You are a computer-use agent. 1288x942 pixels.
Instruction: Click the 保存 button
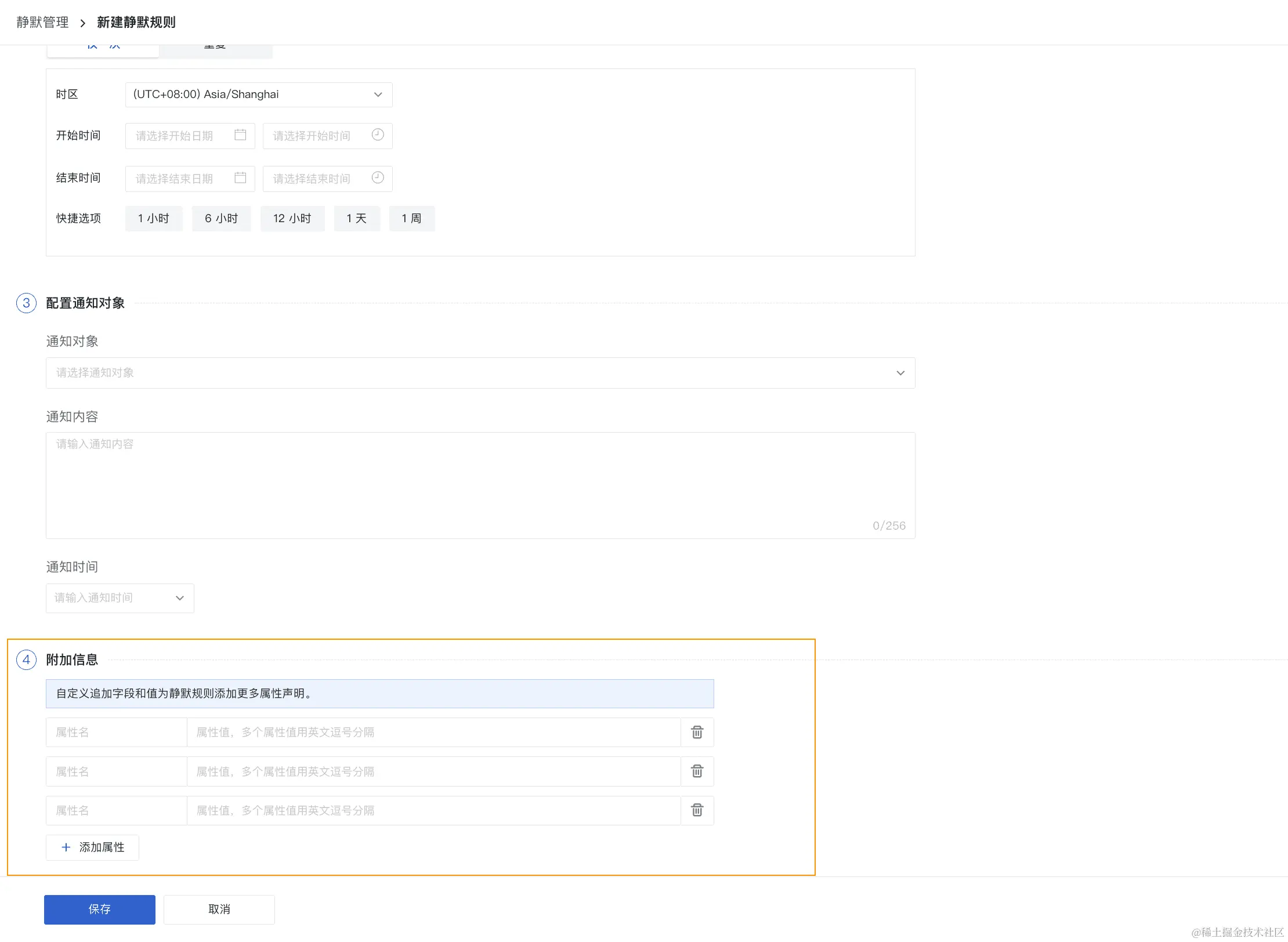click(100, 910)
